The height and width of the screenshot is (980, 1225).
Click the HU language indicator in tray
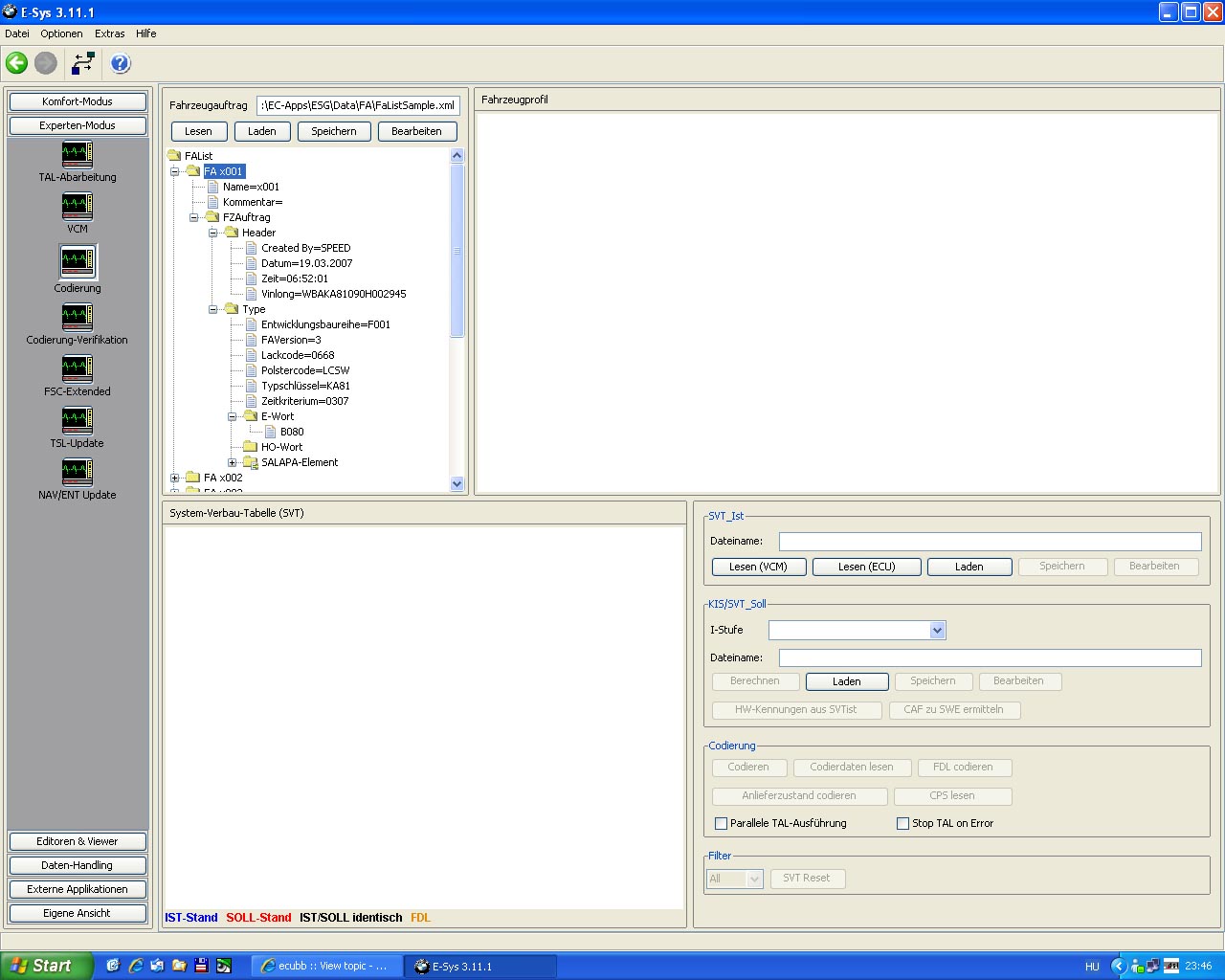(x=1092, y=967)
